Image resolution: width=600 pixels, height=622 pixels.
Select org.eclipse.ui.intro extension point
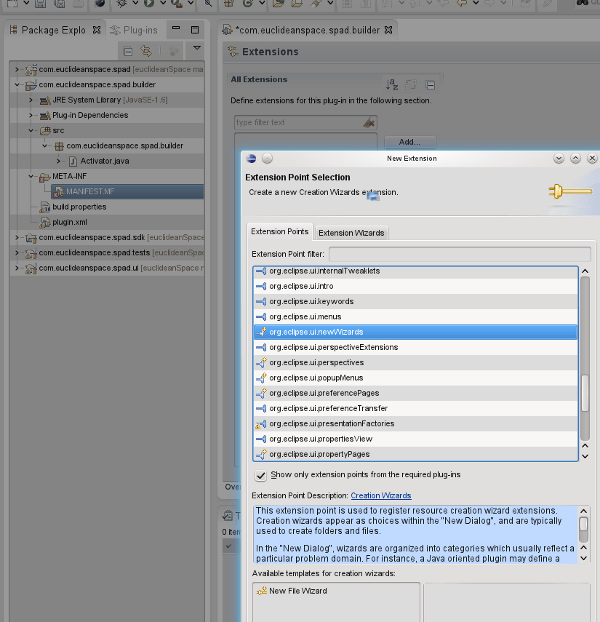[416, 286]
